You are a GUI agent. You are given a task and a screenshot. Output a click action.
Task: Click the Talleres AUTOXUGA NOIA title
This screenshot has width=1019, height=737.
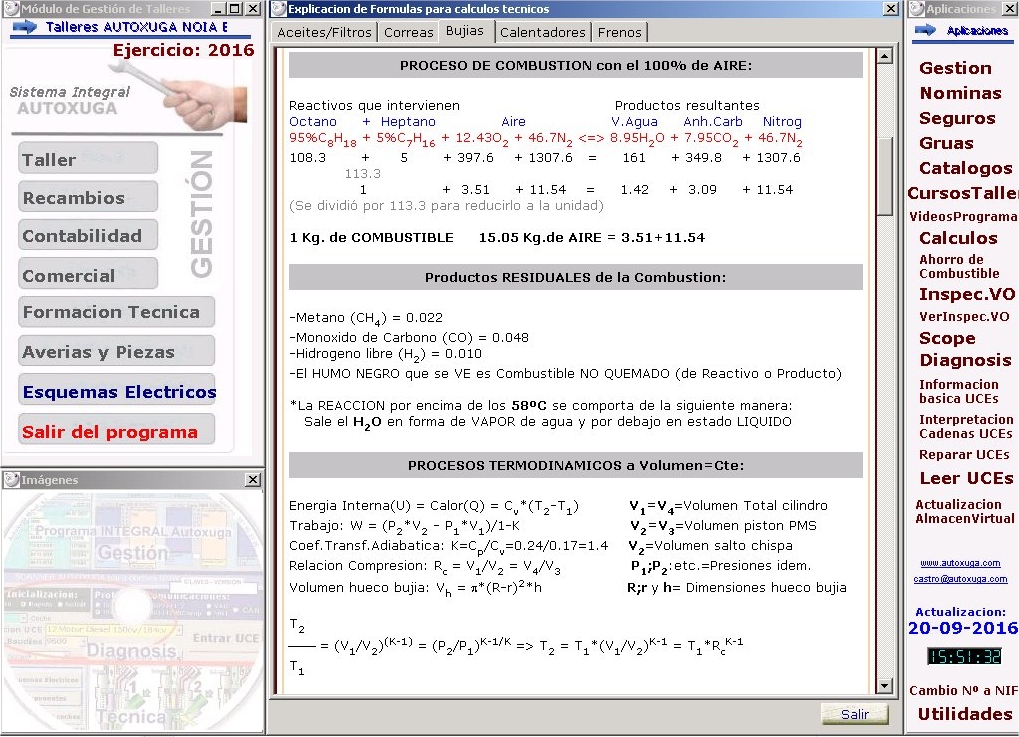click(x=136, y=27)
